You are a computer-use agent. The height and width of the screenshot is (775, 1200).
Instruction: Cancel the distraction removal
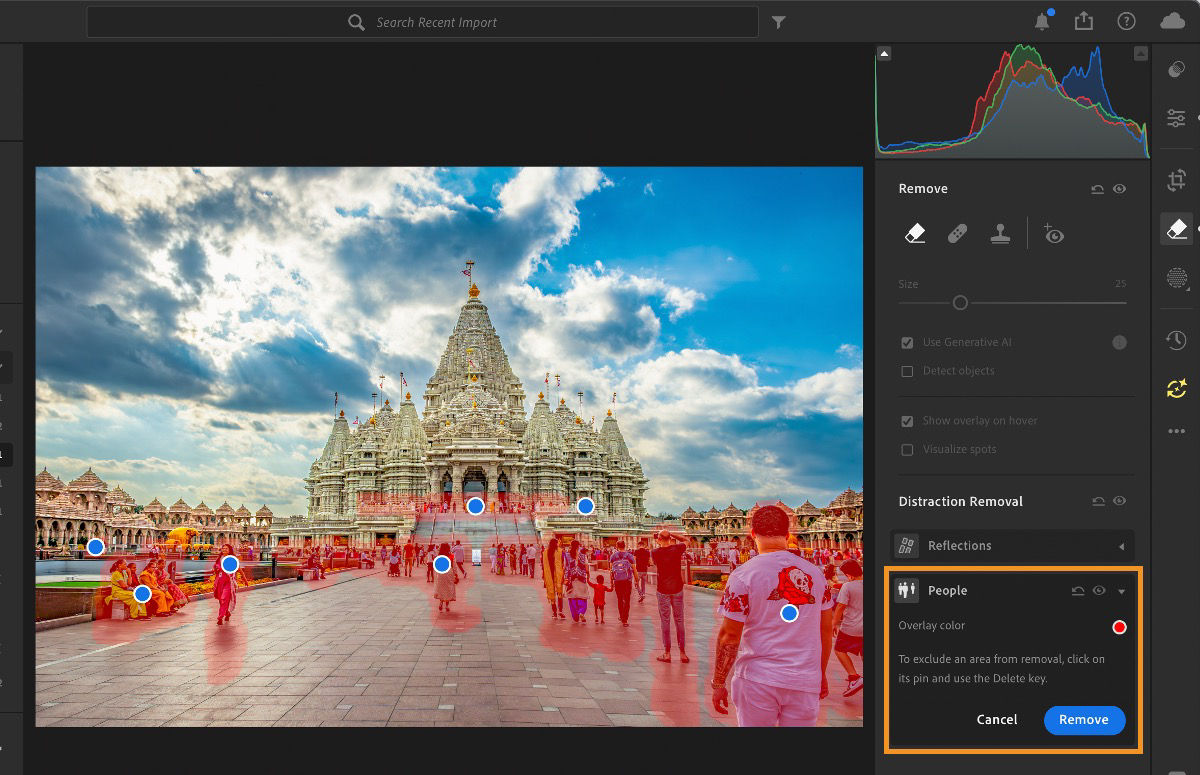tap(996, 720)
